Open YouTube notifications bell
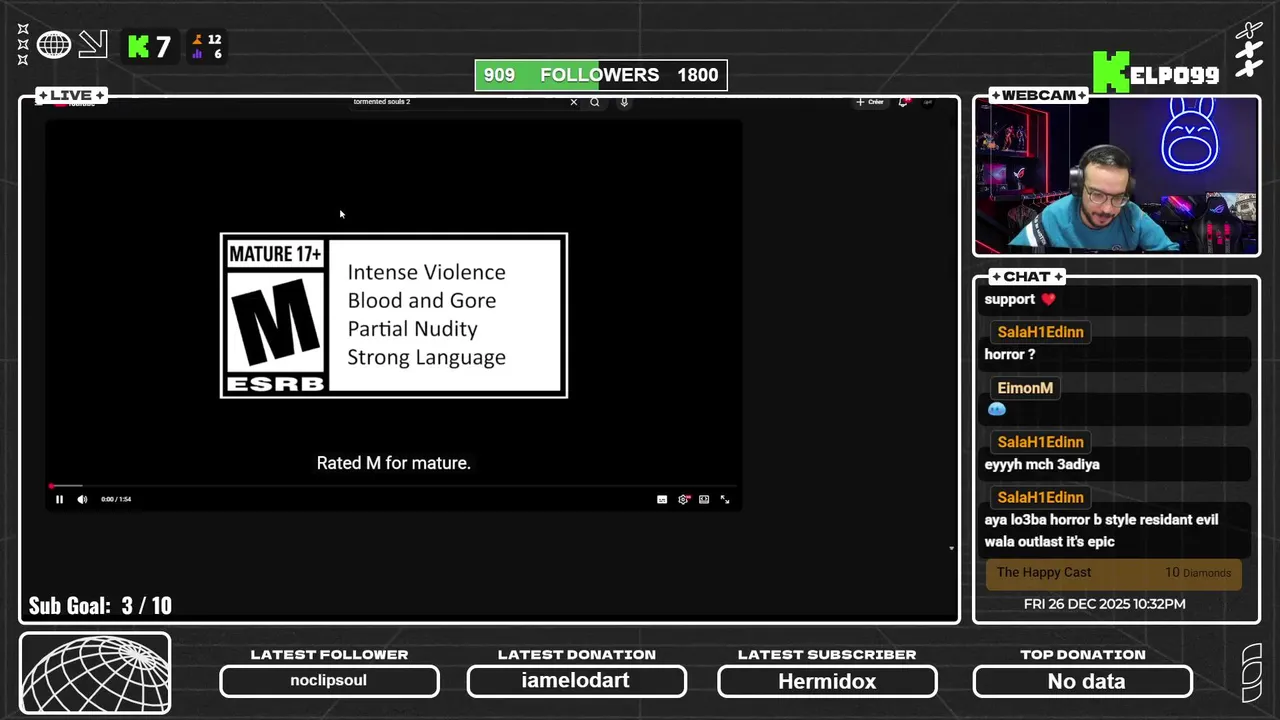 tap(903, 102)
